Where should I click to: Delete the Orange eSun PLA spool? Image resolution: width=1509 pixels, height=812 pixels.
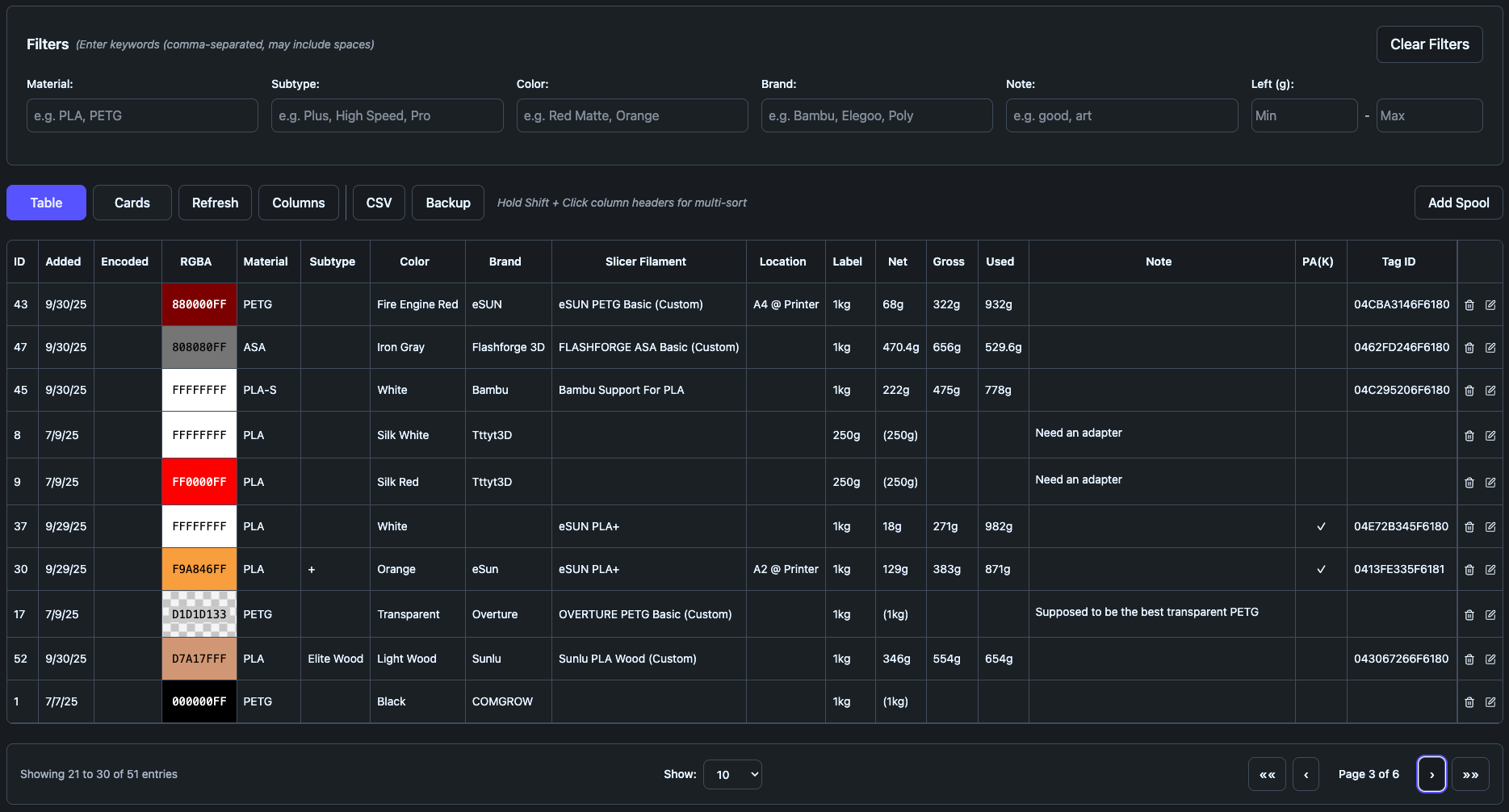pos(1469,570)
